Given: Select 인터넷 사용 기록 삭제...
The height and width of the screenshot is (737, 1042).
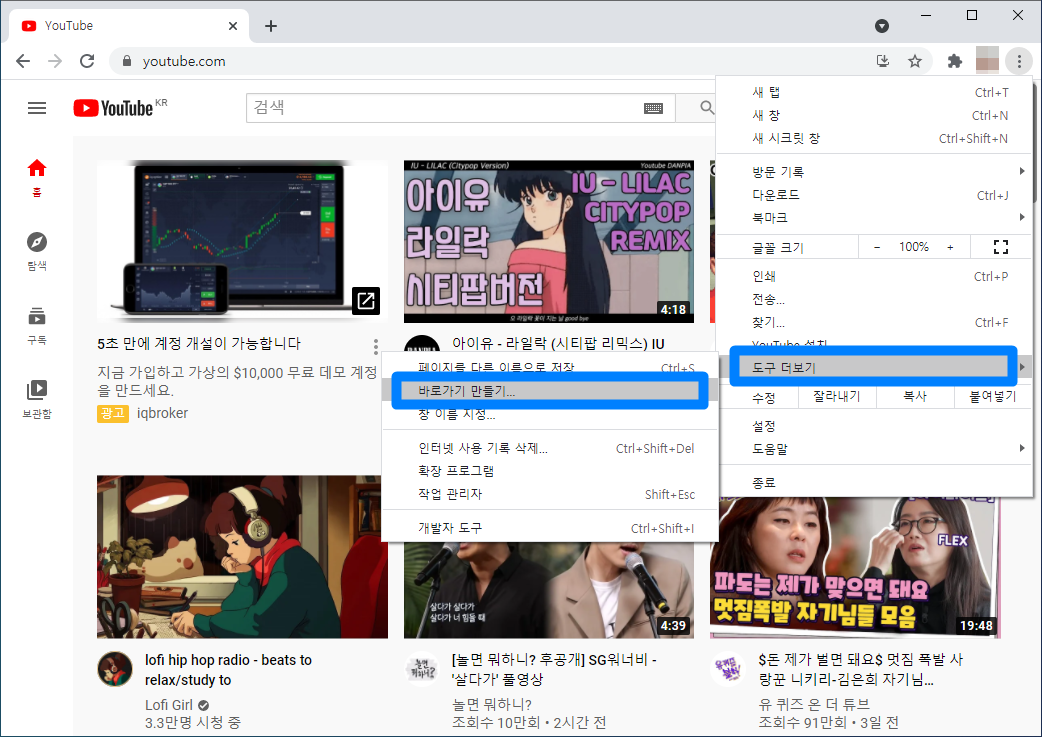Looking at the screenshot, I should click(x=550, y=449).
